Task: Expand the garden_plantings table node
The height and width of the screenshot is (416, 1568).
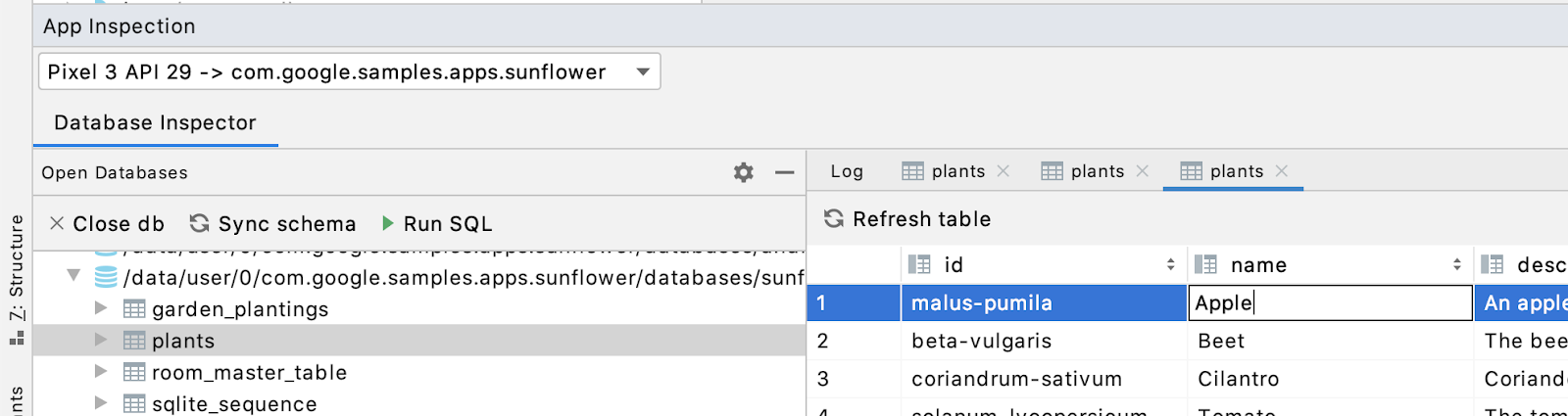Action: [x=100, y=308]
